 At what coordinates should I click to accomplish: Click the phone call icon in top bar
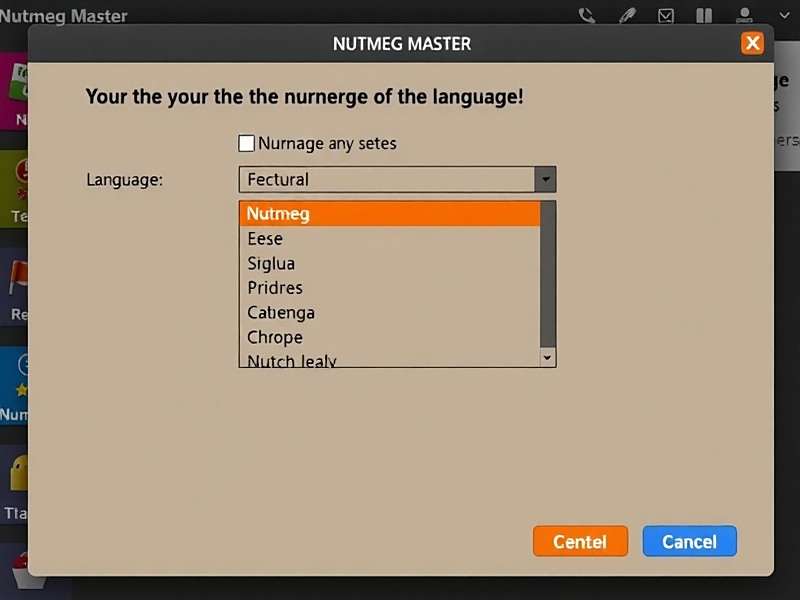click(587, 15)
